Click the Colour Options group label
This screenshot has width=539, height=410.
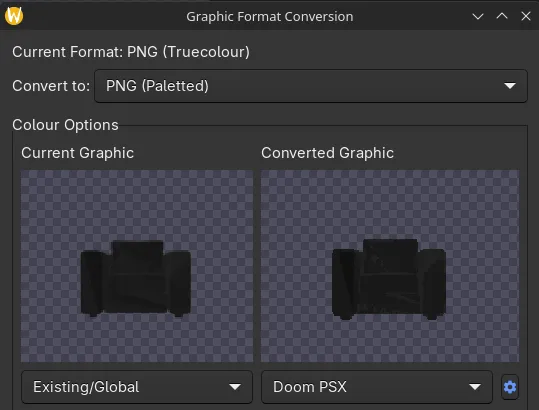tap(65, 125)
